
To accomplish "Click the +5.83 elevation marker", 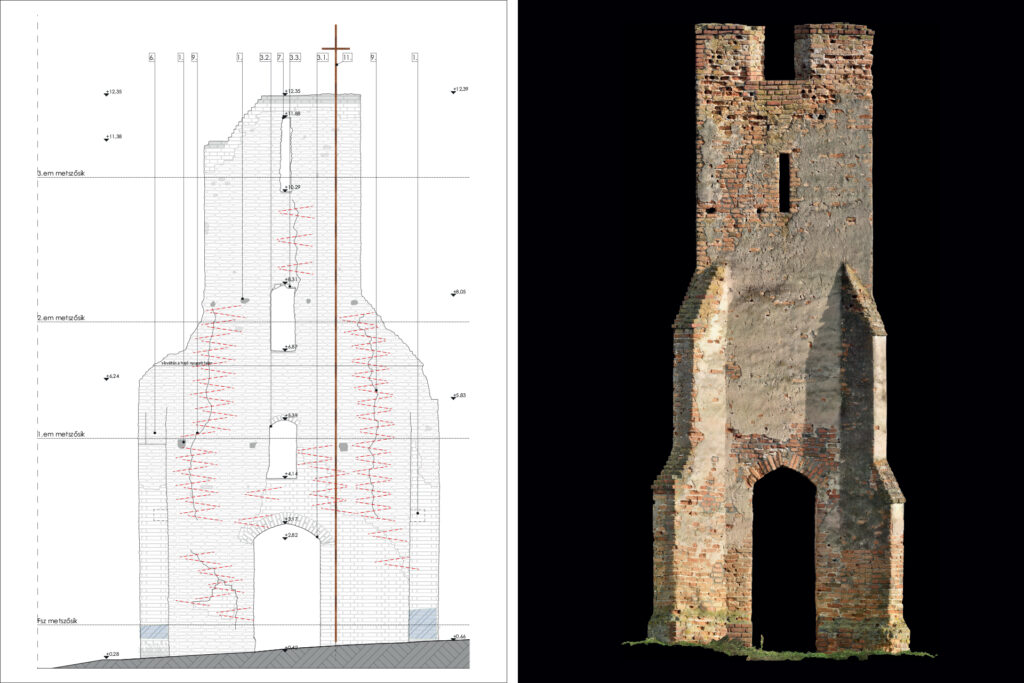I will pos(459,396).
